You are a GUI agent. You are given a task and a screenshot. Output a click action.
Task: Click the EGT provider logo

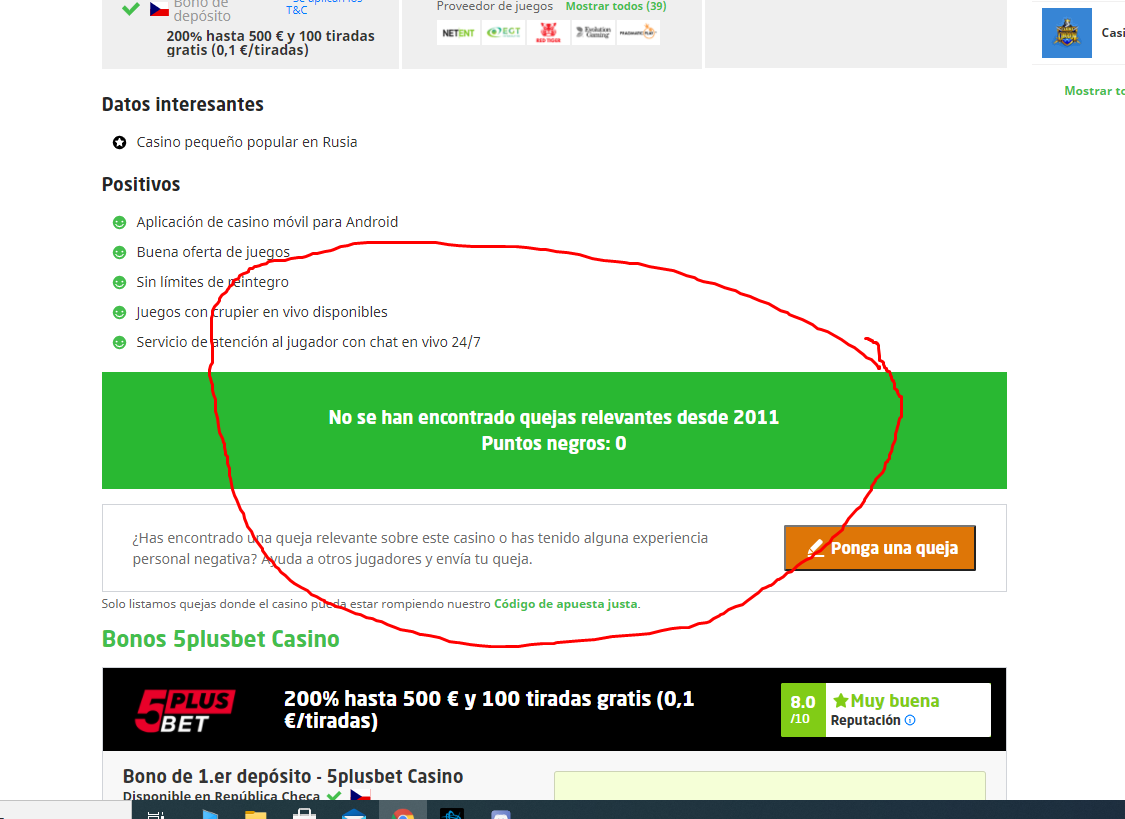point(503,33)
